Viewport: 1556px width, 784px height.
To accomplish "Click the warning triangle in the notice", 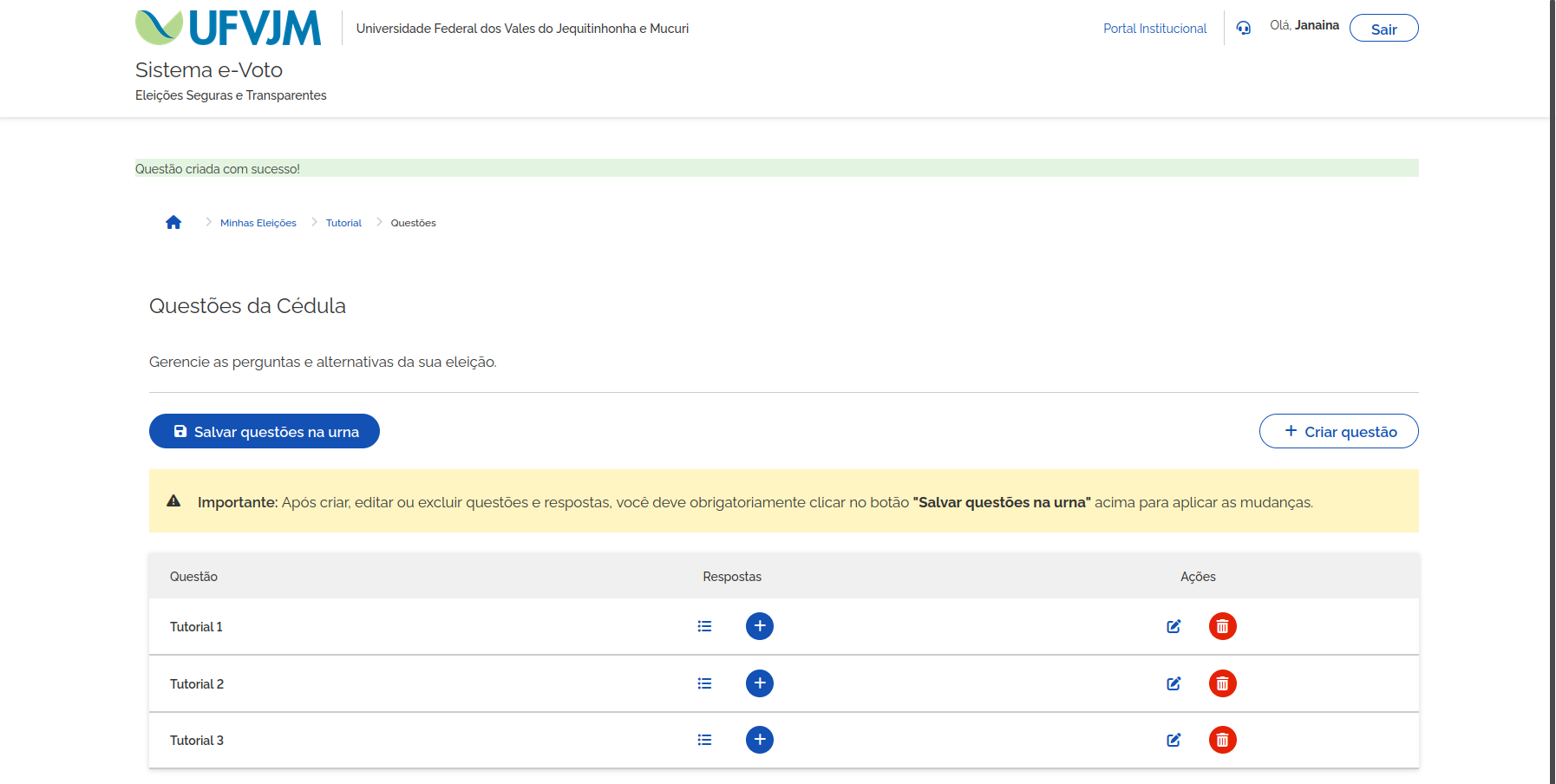I will (173, 501).
